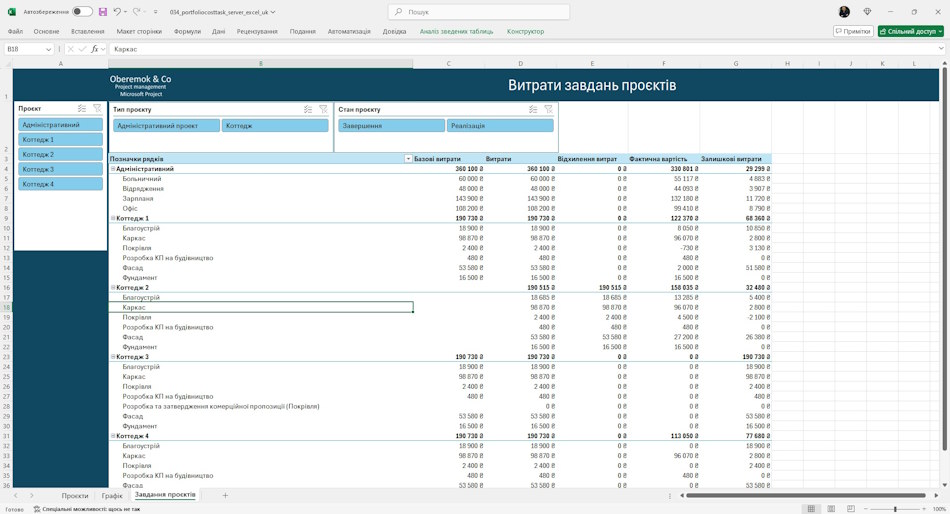Click the Примітки button

(x=853, y=31)
